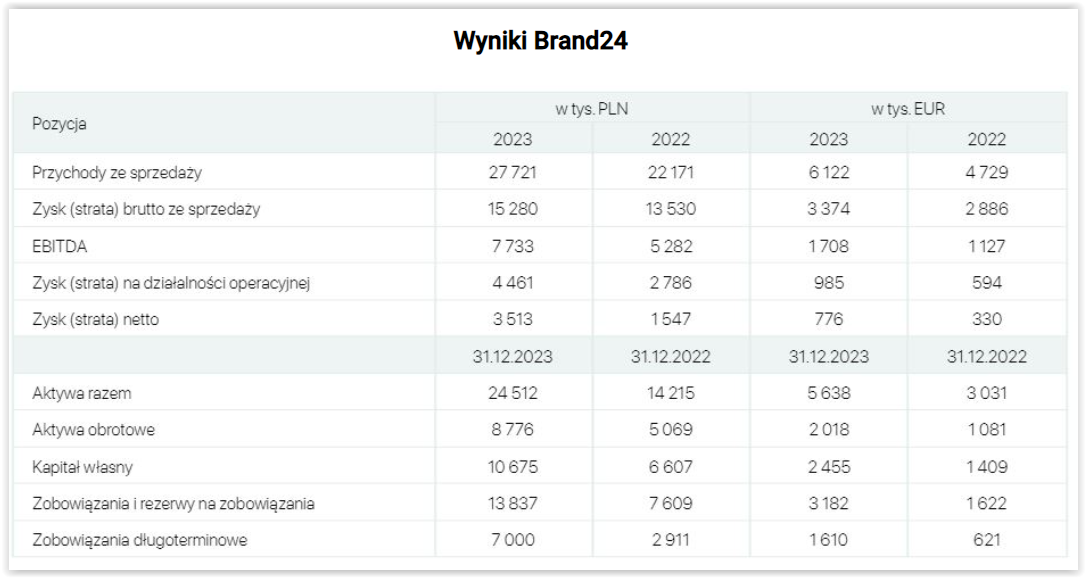Click the value "27 721"
The height and width of the screenshot is (578, 1086).
pos(513,172)
